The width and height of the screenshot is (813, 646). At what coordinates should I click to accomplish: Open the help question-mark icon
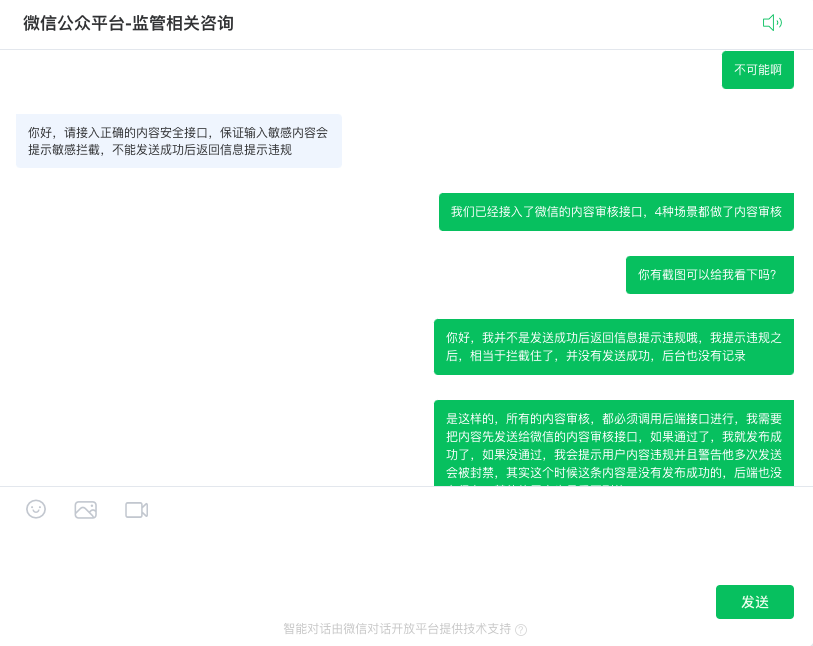point(521,629)
